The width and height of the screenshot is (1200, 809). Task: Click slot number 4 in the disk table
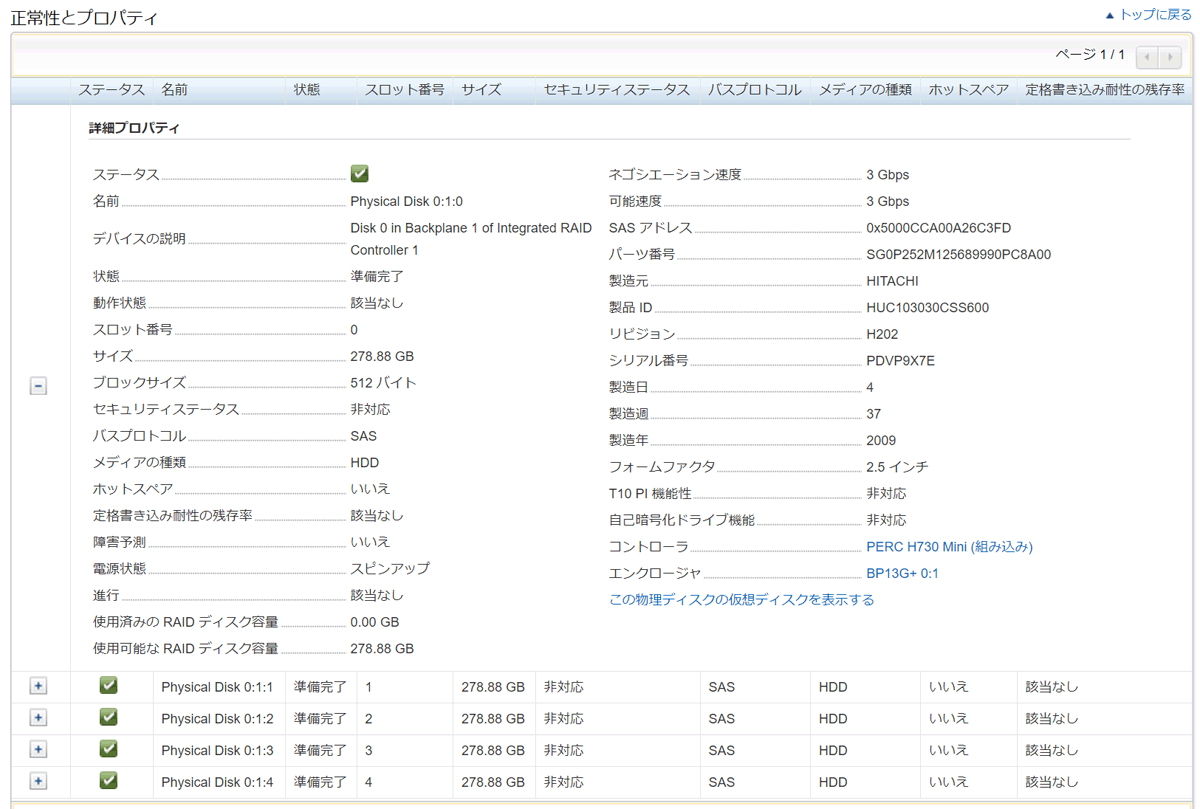[x=369, y=782]
